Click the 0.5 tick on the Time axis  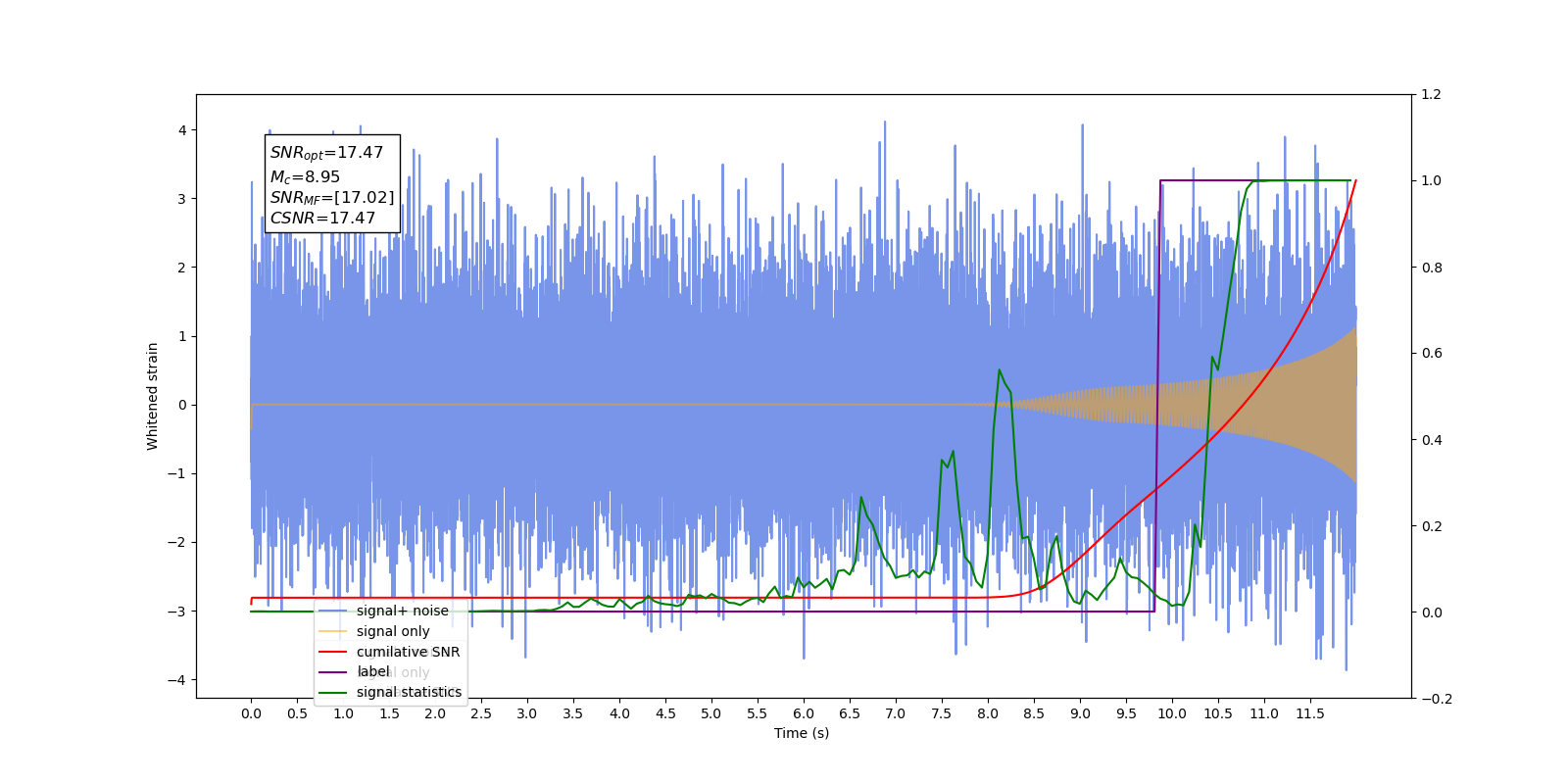297,713
